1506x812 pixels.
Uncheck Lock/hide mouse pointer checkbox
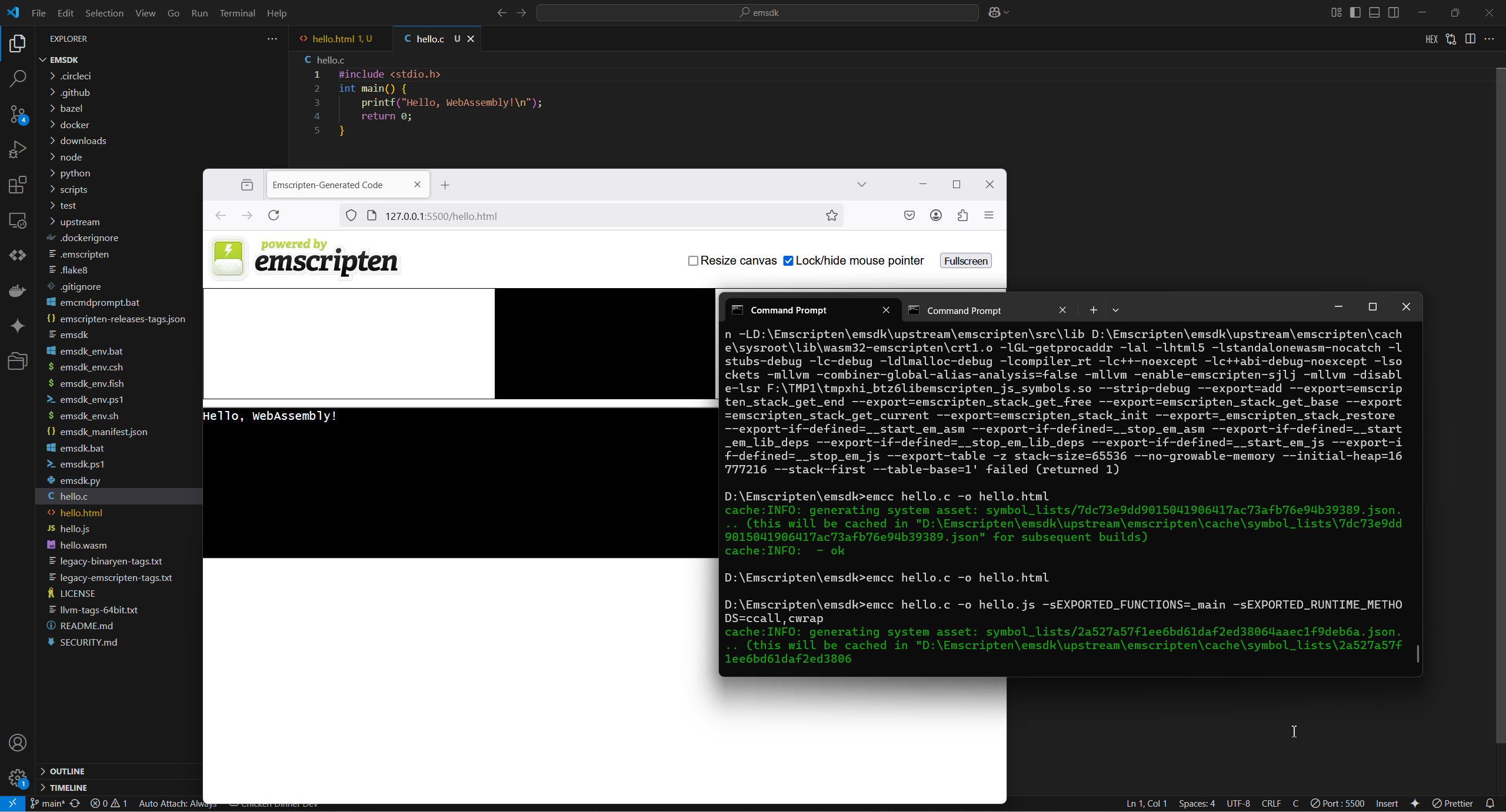788,261
